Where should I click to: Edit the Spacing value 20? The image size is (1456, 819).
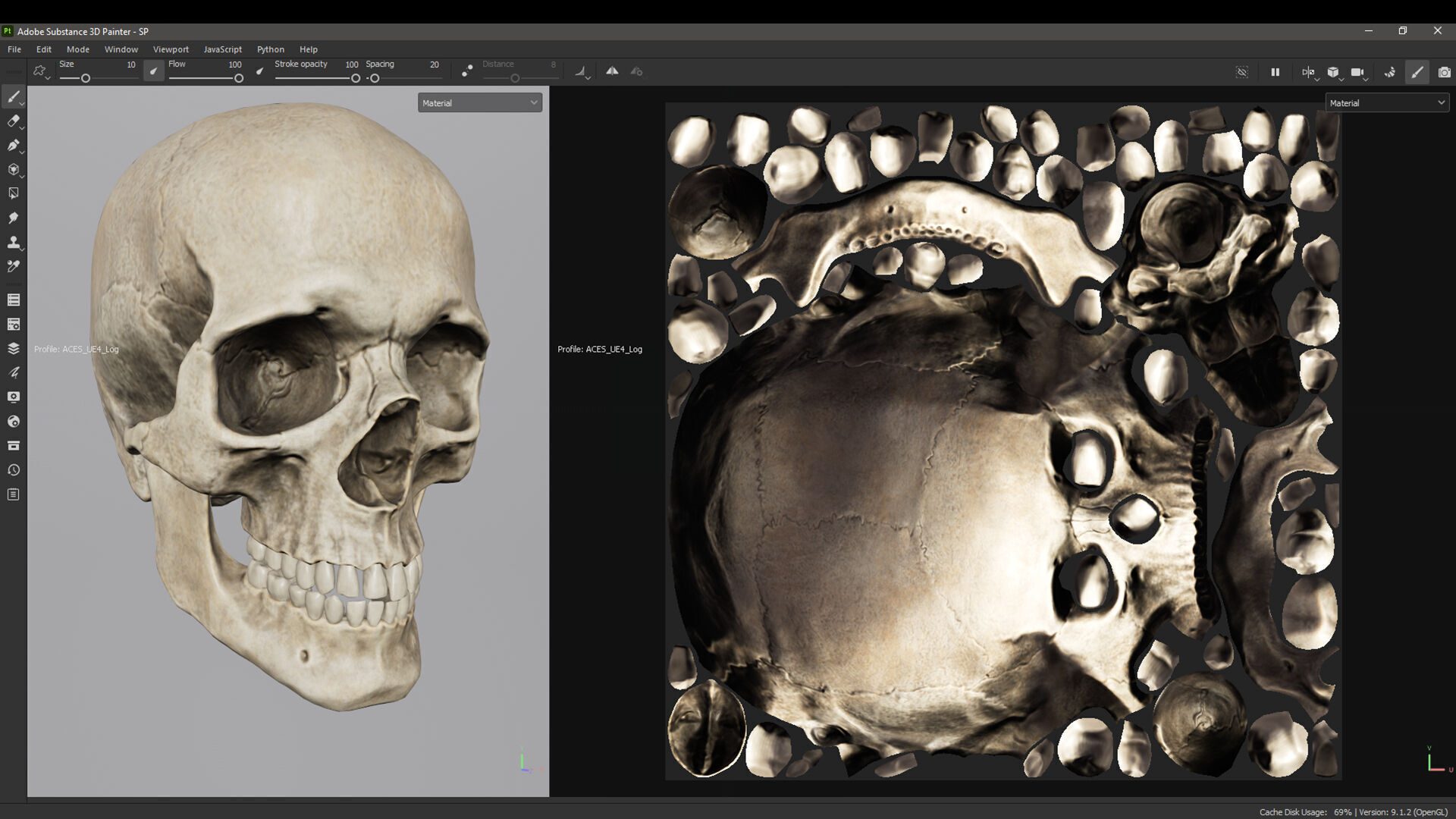click(x=435, y=64)
